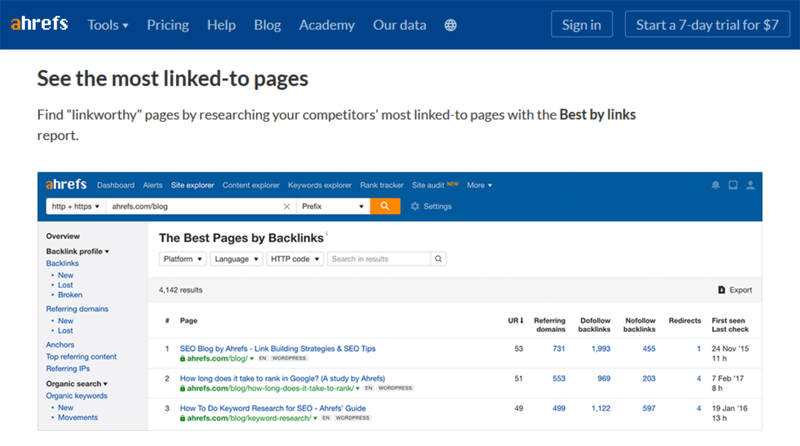Image resolution: width=800 pixels, height=446 pixels.
Task: Open Backlinks link in the sidebar
Action: (x=62, y=263)
